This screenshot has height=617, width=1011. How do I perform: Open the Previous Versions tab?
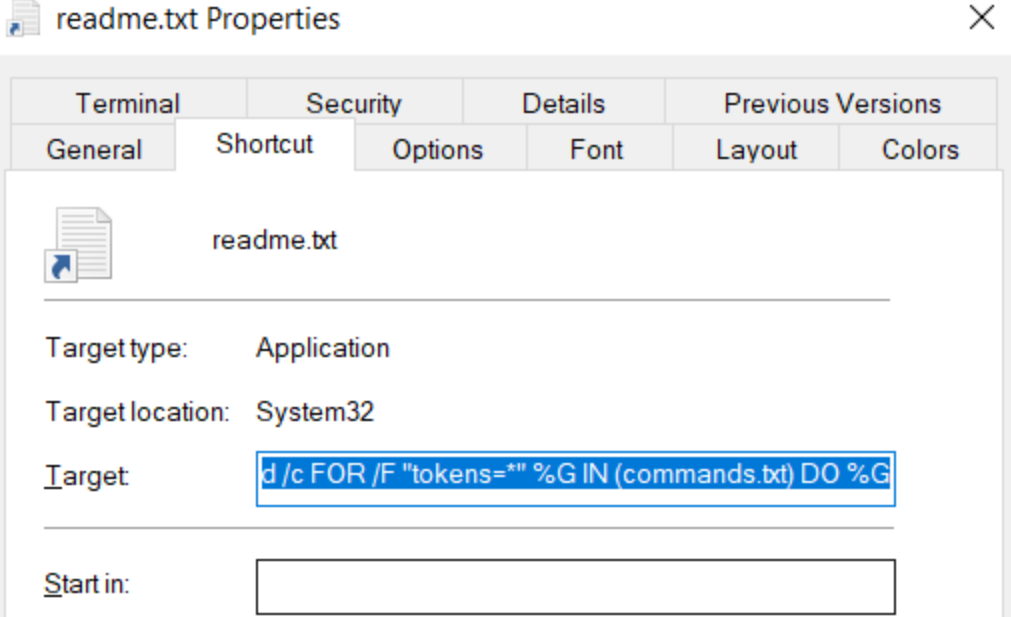(x=831, y=103)
